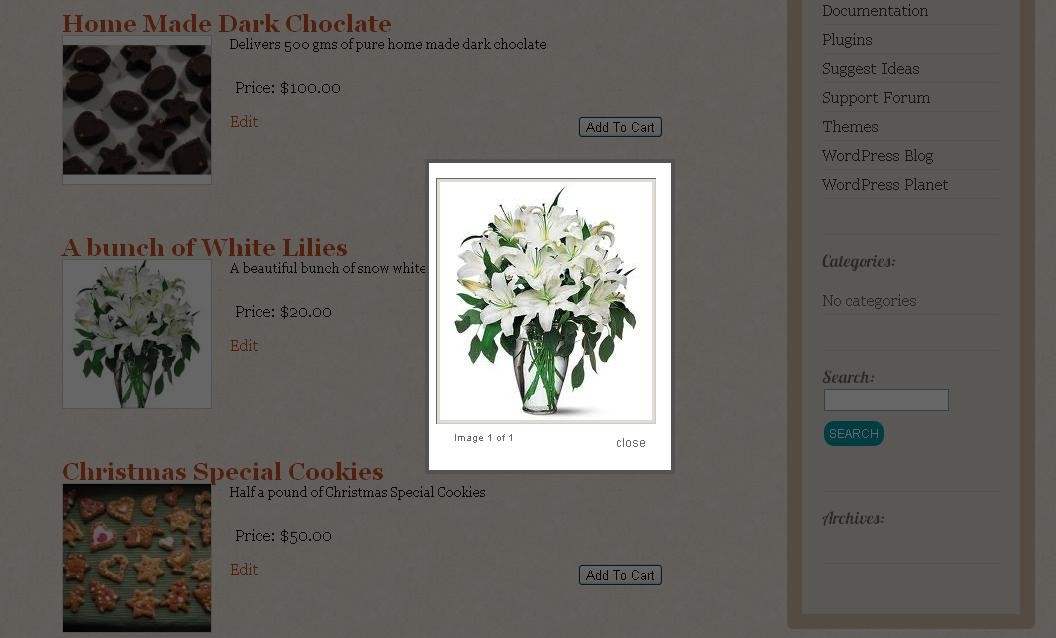This screenshot has width=1056, height=638.
Task: Click the enlarged white lilies image
Action: 546,300
